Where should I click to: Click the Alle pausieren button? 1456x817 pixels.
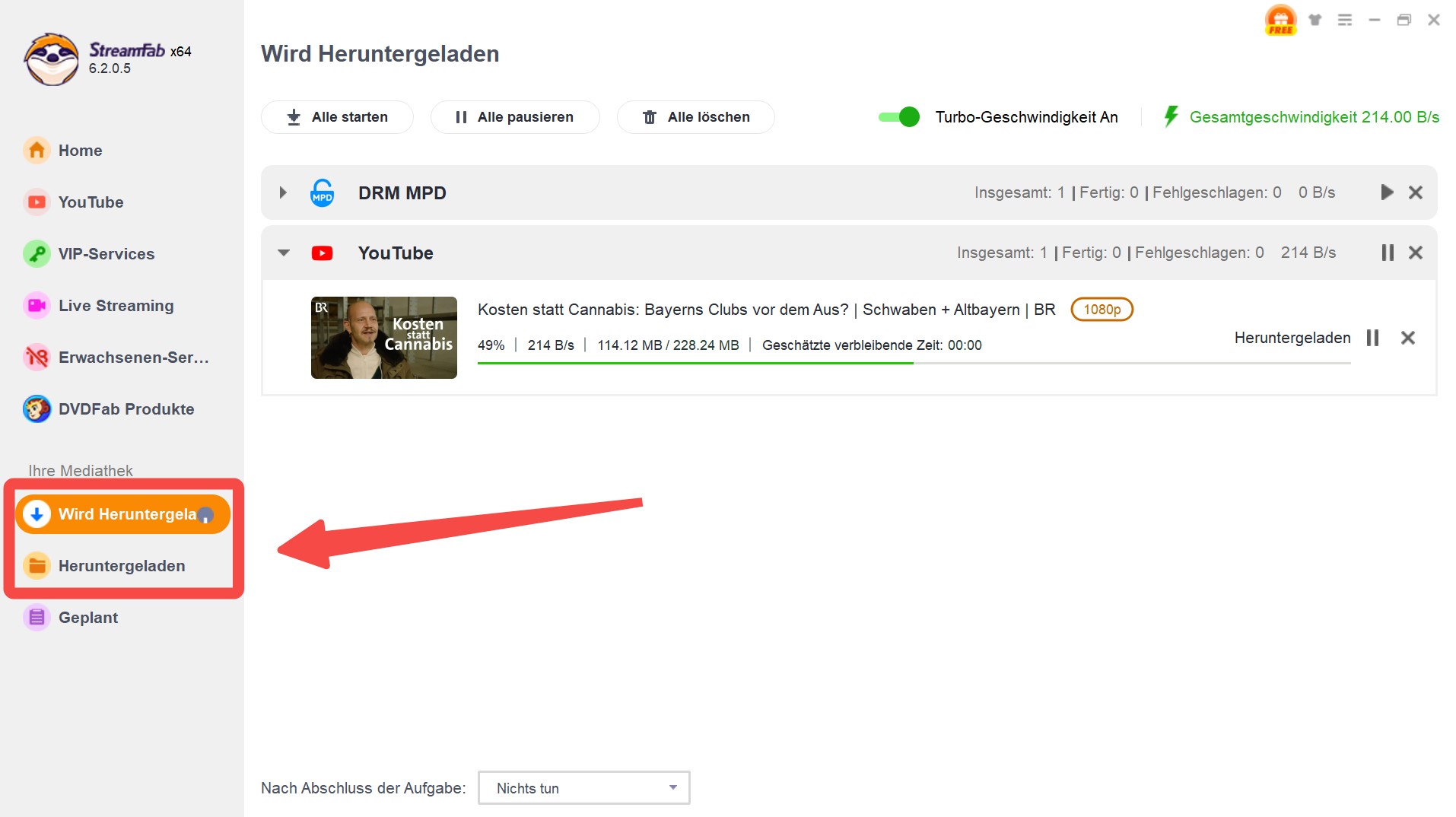(x=515, y=117)
